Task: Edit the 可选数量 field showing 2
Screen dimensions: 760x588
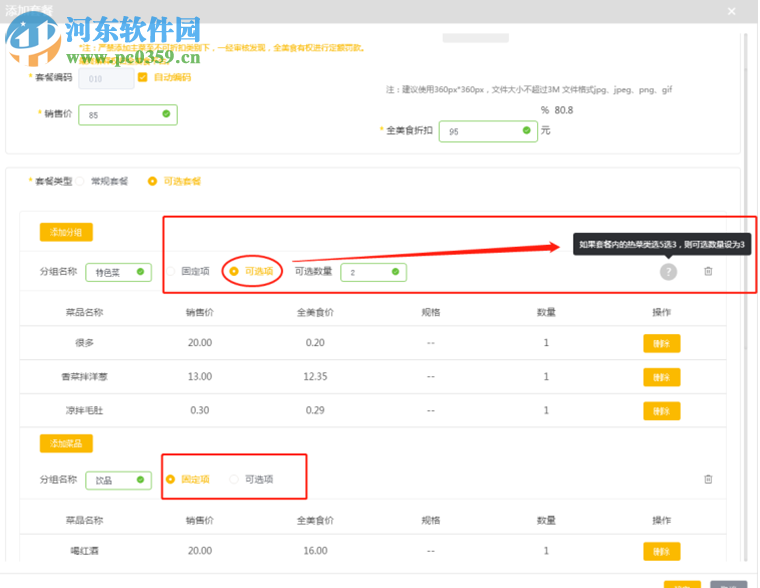Action: pos(373,272)
